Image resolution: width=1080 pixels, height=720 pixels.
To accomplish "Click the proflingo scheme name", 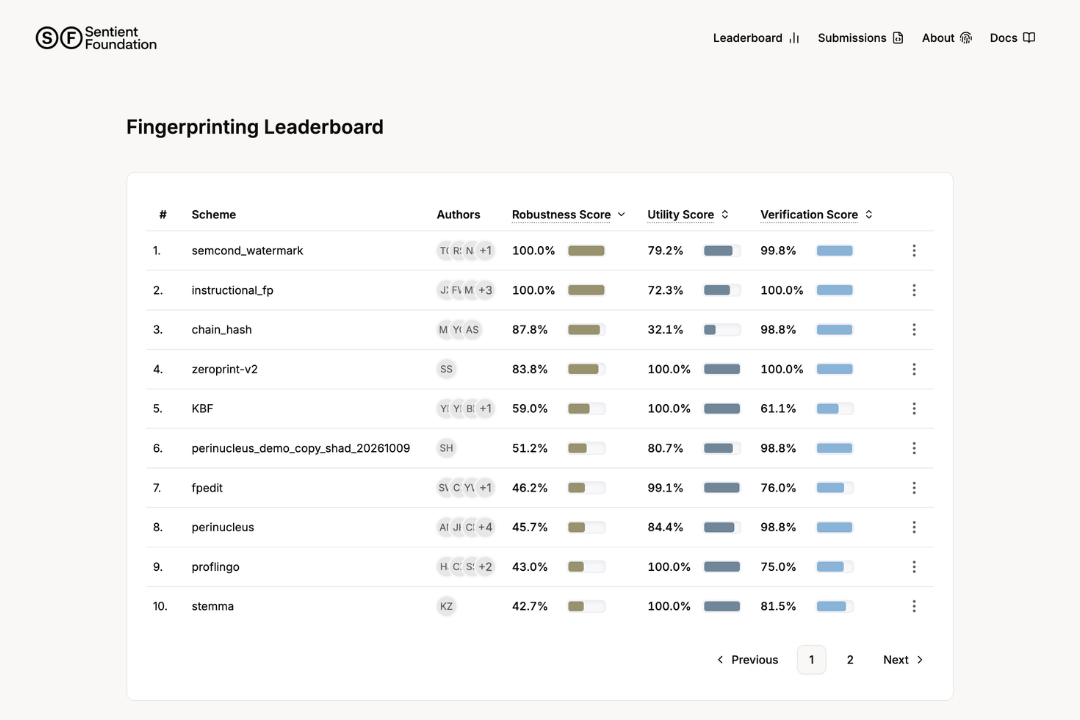I will click(x=216, y=567).
